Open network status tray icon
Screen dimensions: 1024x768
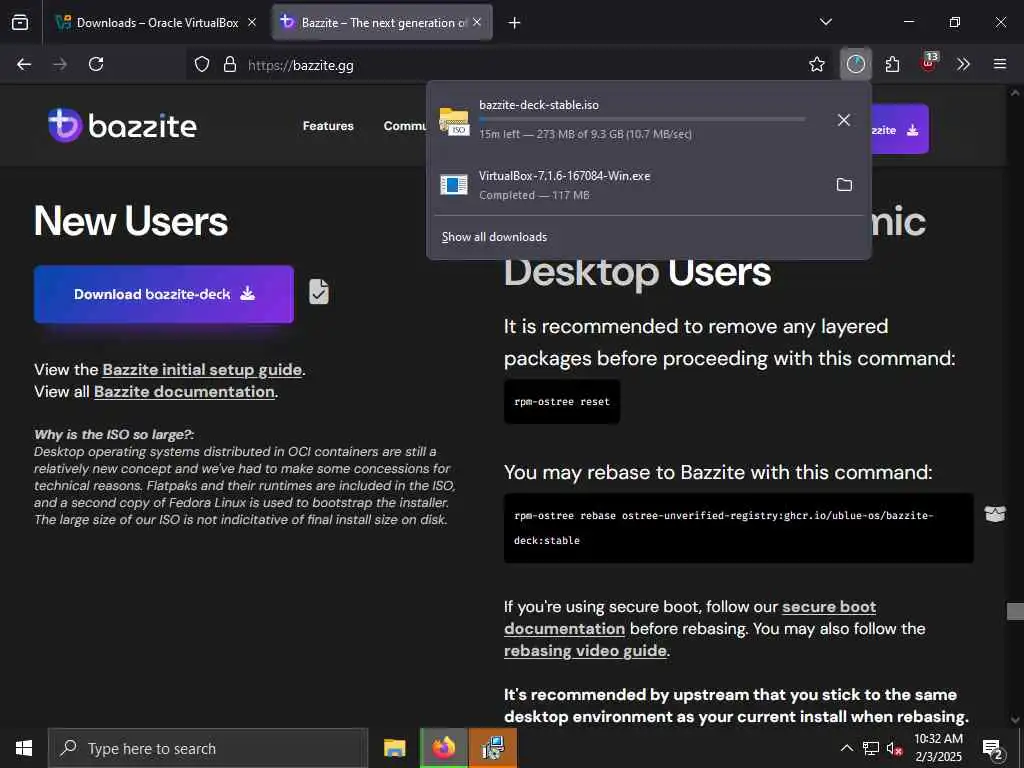pos(871,748)
